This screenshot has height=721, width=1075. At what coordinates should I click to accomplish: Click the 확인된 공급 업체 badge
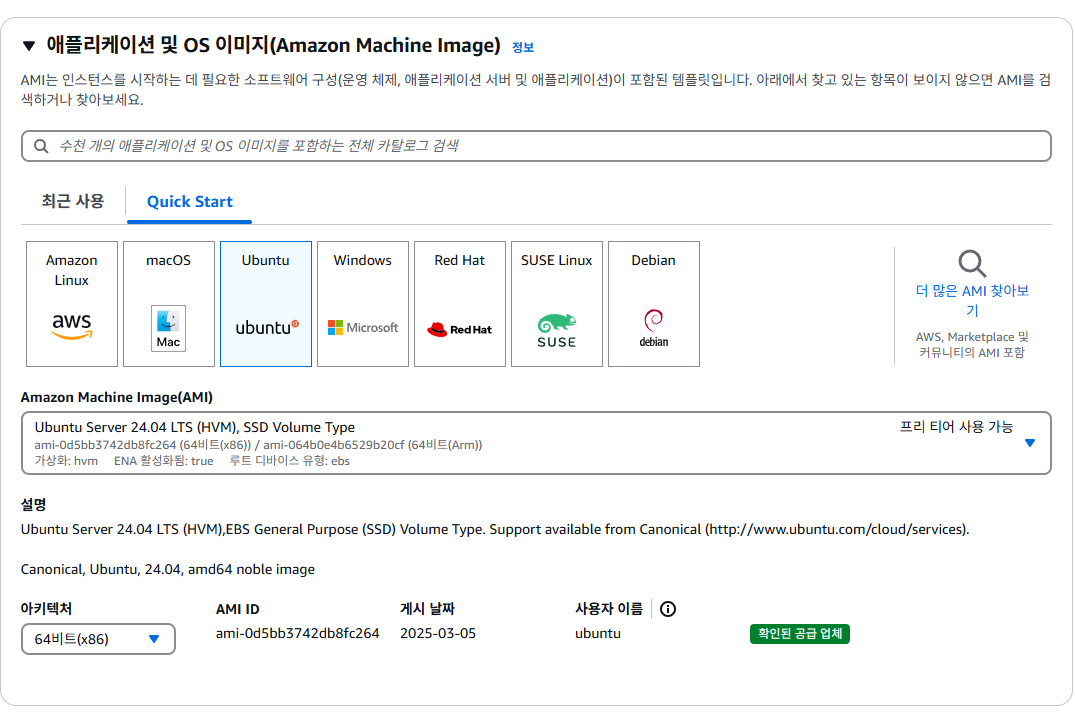coord(799,634)
